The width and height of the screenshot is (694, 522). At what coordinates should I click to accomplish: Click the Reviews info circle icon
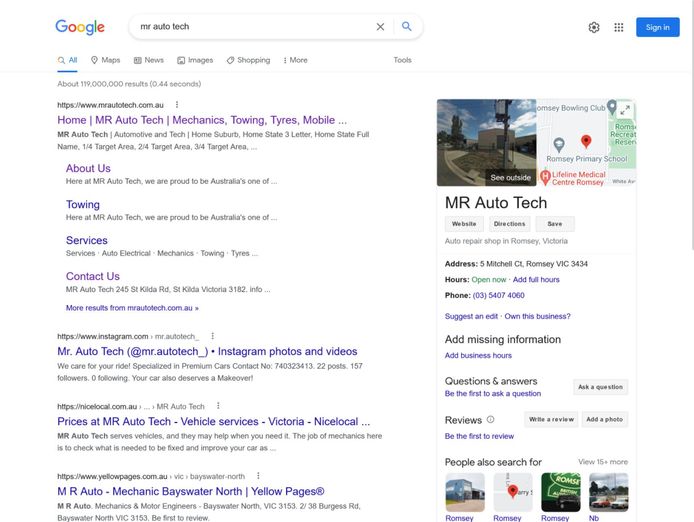(x=490, y=419)
